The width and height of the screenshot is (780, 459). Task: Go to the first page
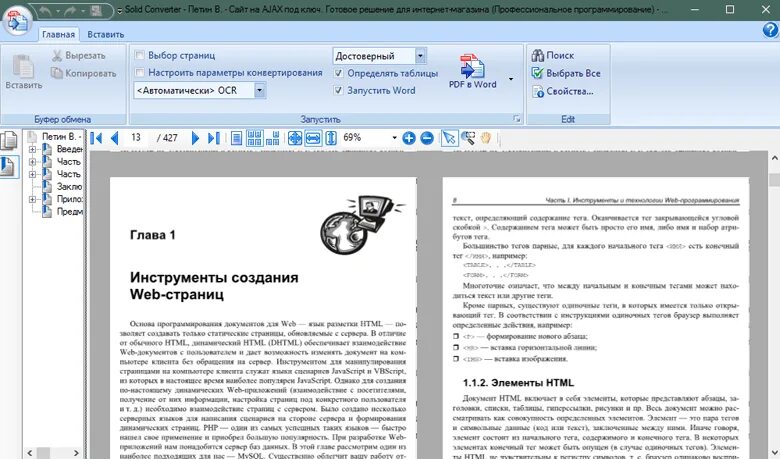[x=96, y=138]
